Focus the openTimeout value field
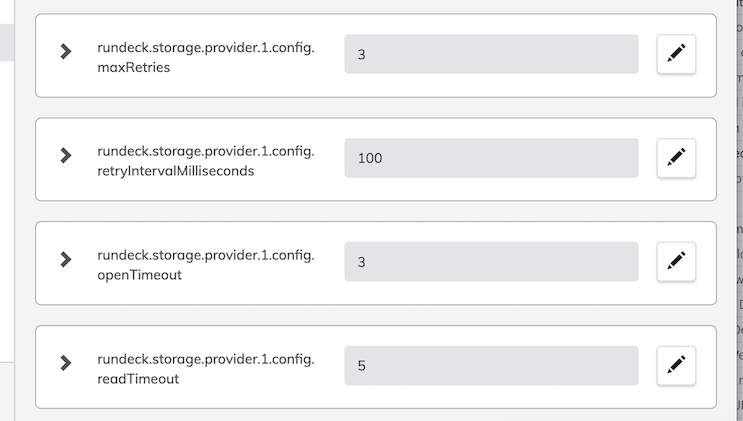 (x=491, y=262)
